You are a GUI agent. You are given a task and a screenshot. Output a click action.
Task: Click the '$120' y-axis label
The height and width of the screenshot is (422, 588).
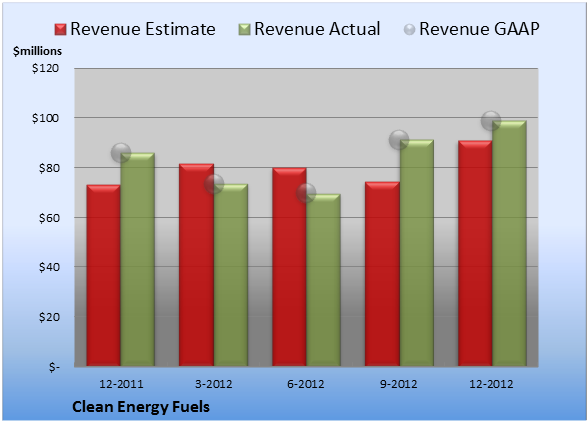pos(45,68)
